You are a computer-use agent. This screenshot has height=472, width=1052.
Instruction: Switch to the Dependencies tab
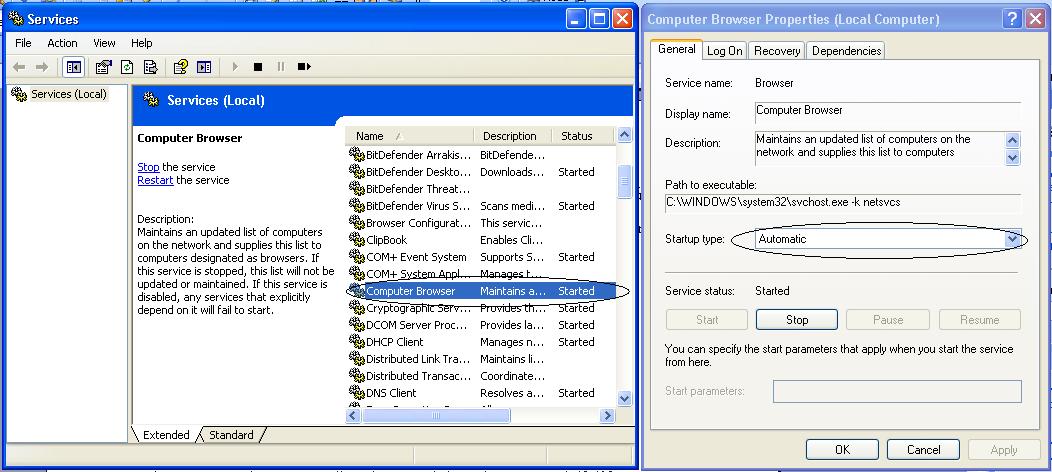[x=846, y=51]
